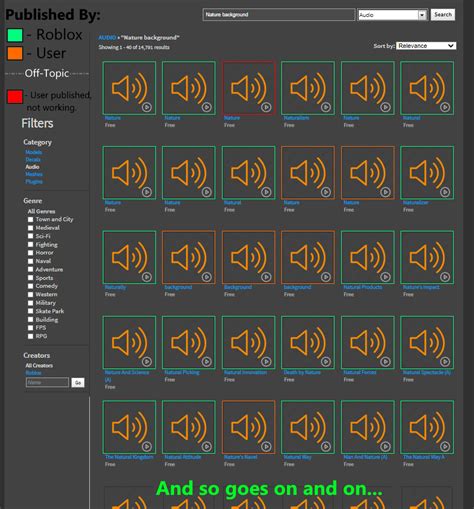Enable the Town and City genre filter
This screenshot has width=474, height=509.
[x=30, y=219]
